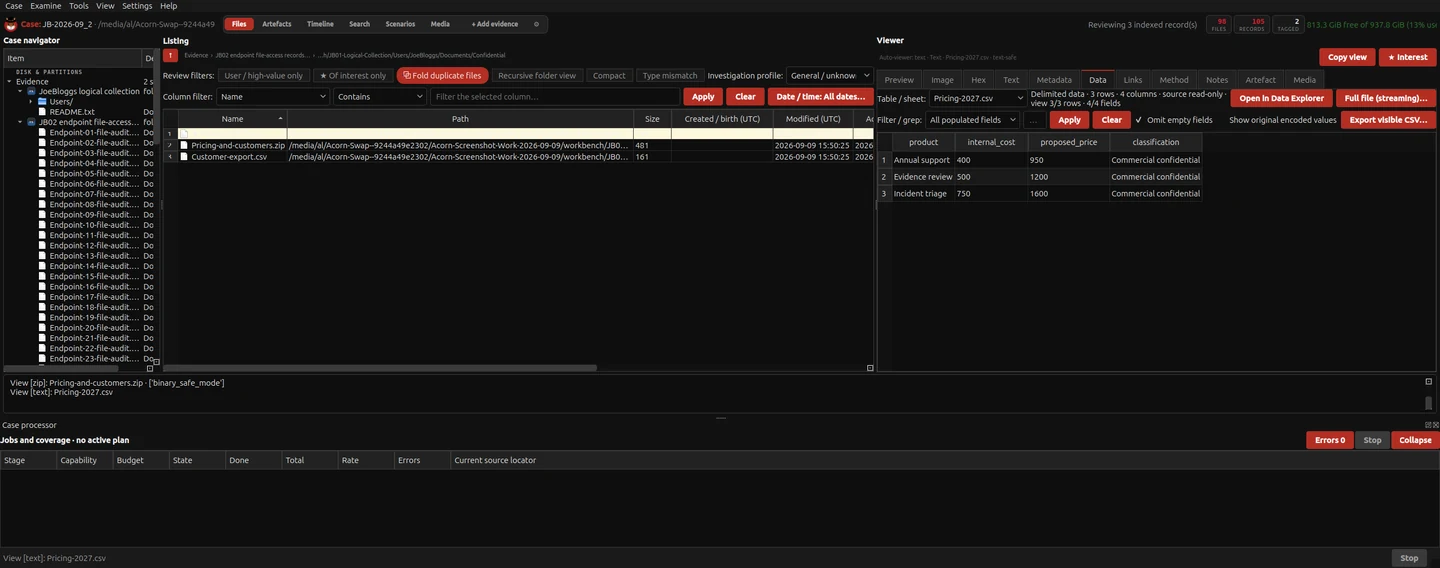This screenshot has height=568, width=1440.
Task: Click the README.txt file icon
Action: (x=42, y=112)
